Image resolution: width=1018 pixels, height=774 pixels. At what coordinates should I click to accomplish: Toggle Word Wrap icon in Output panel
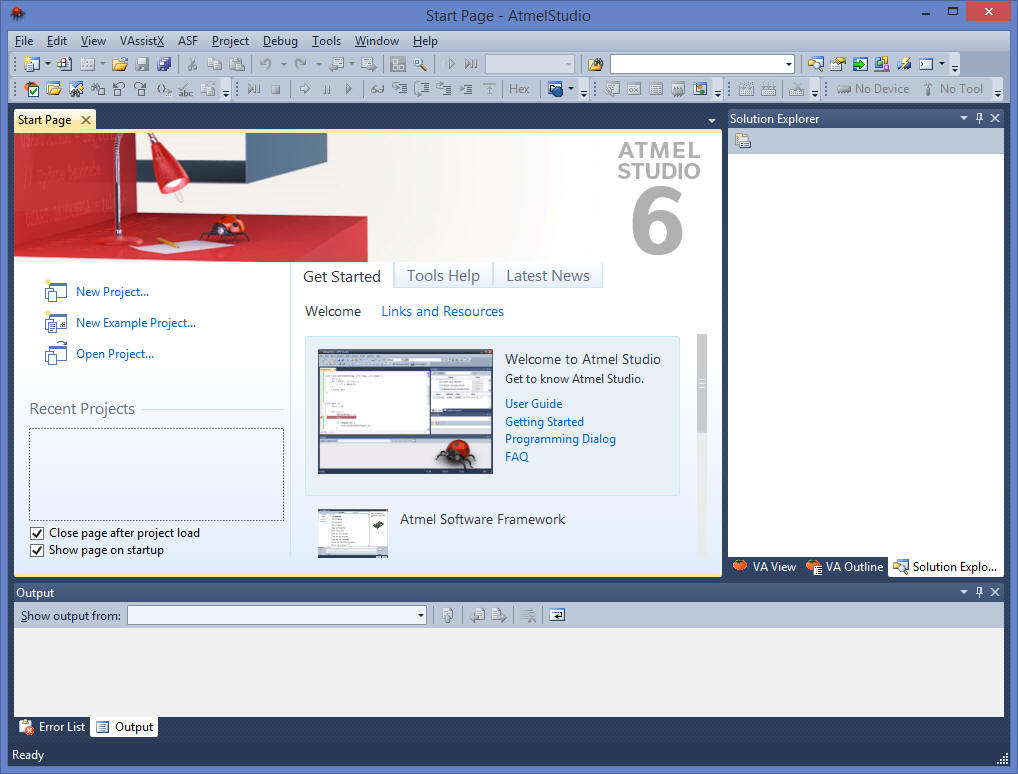click(557, 615)
